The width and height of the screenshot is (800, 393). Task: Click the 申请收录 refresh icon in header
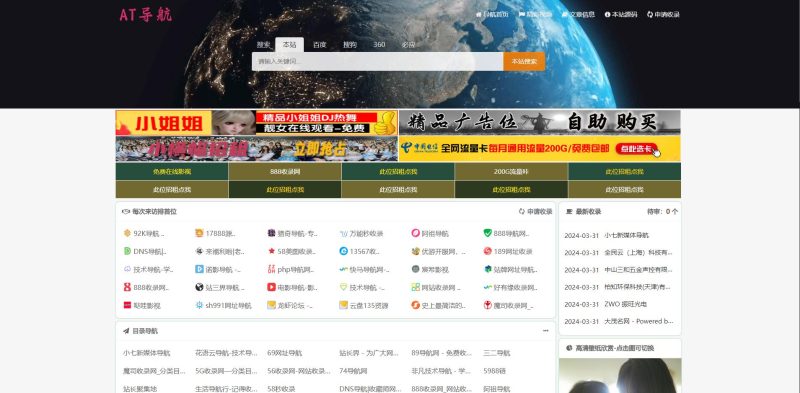coord(650,15)
